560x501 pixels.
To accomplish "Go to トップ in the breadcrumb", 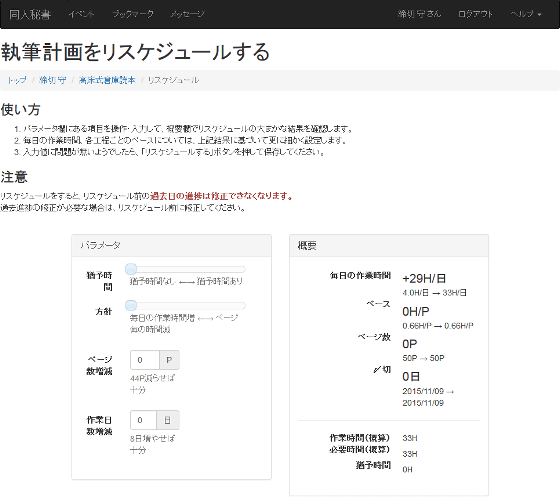I will (17, 80).
